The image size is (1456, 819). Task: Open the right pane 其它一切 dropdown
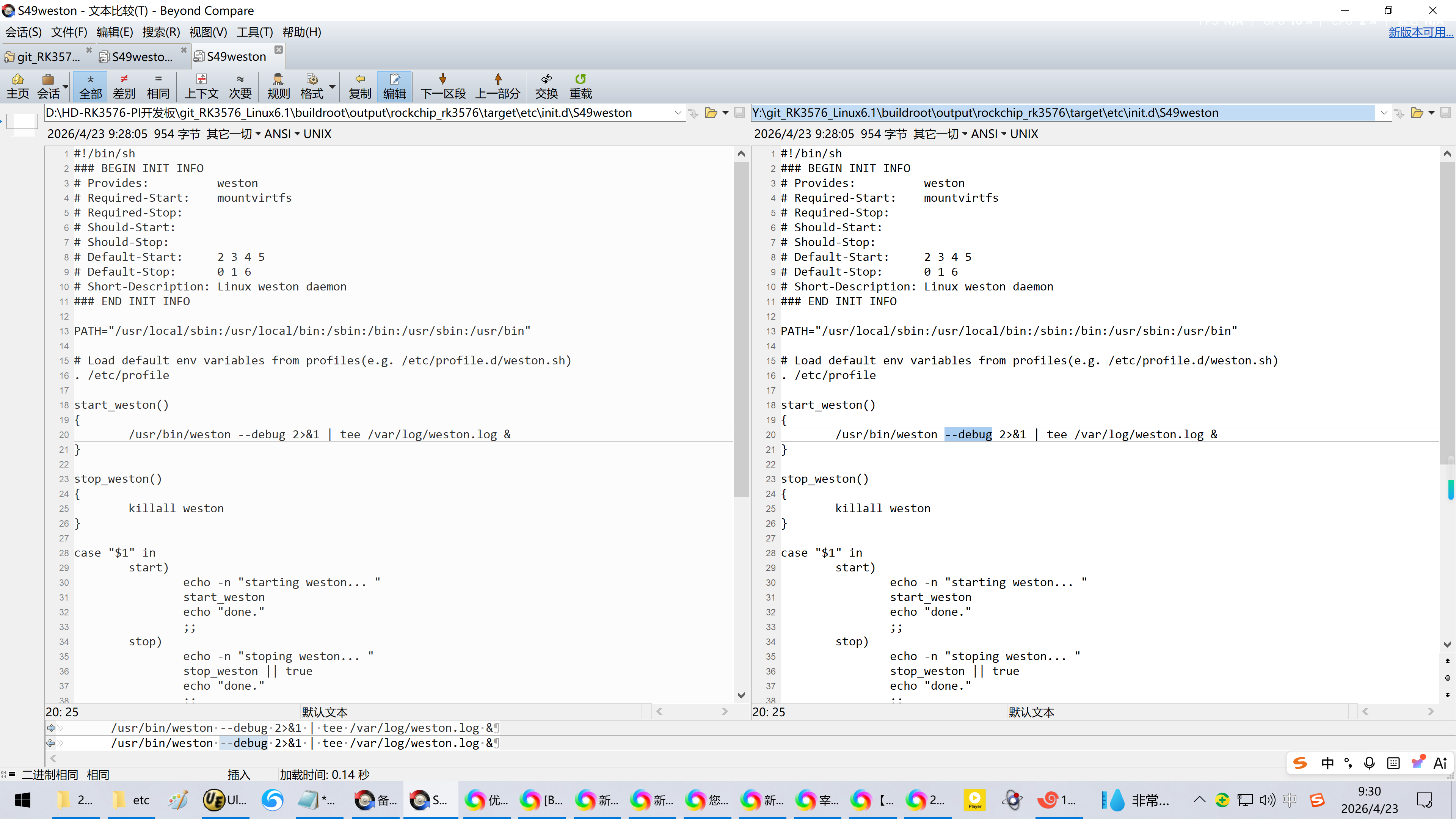coord(940,134)
